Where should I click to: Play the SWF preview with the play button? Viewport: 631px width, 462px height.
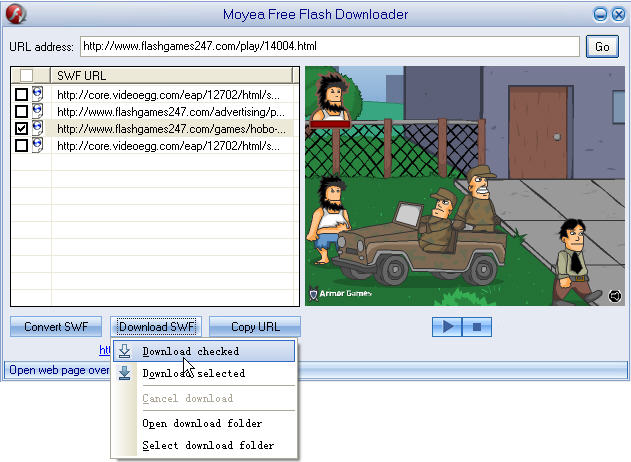[x=447, y=326]
